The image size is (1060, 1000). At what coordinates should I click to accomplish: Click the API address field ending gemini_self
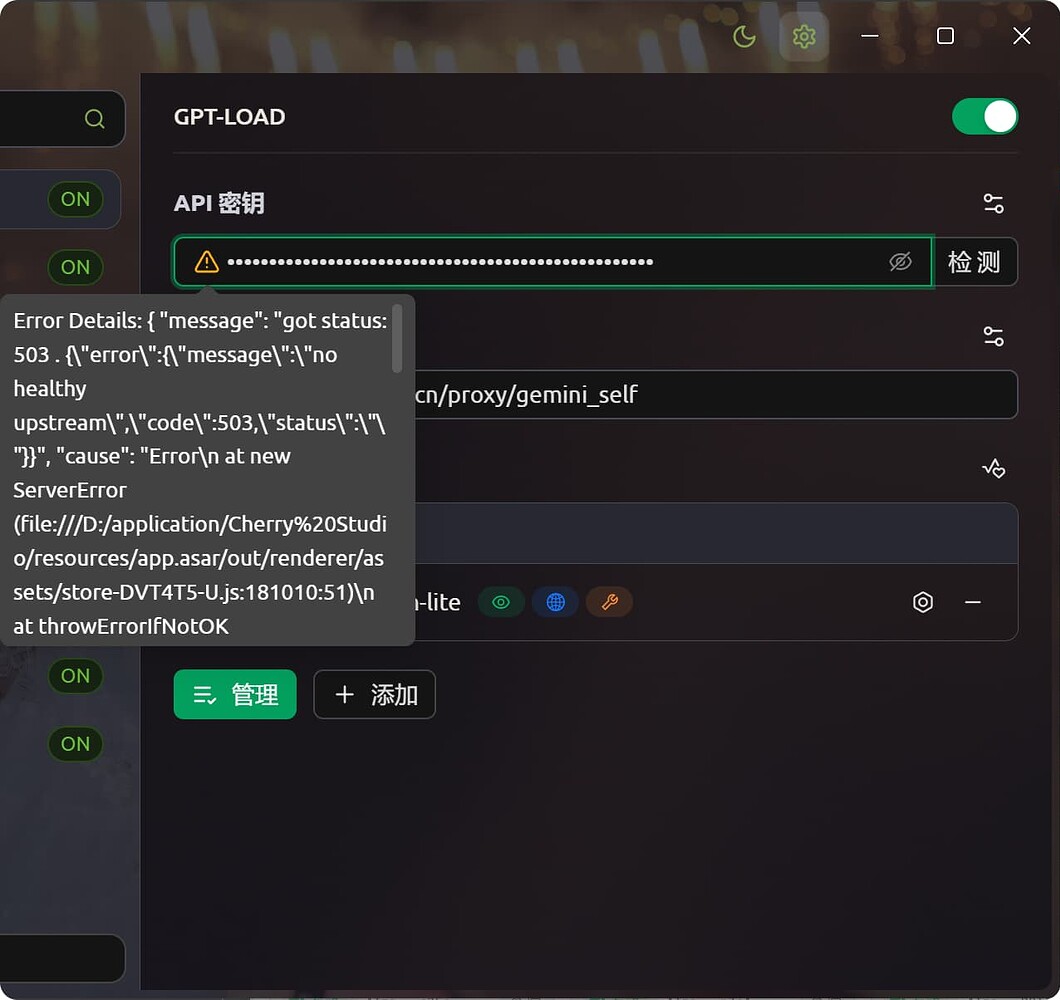click(715, 394)
